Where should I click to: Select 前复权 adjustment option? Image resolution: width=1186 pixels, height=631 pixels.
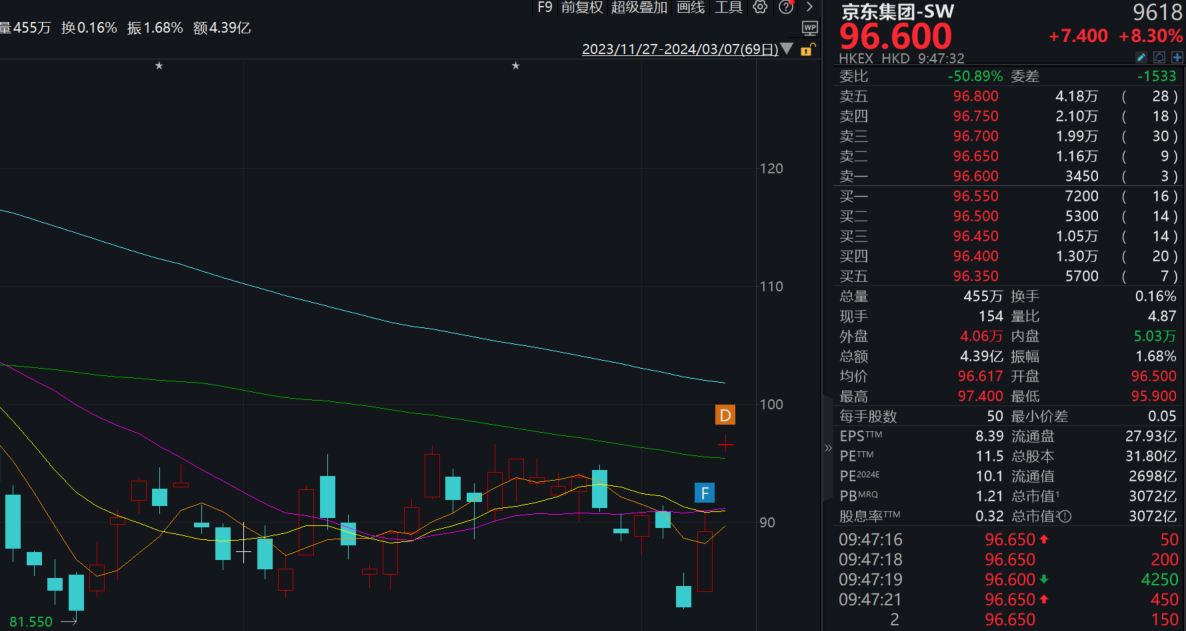[582, 8]
